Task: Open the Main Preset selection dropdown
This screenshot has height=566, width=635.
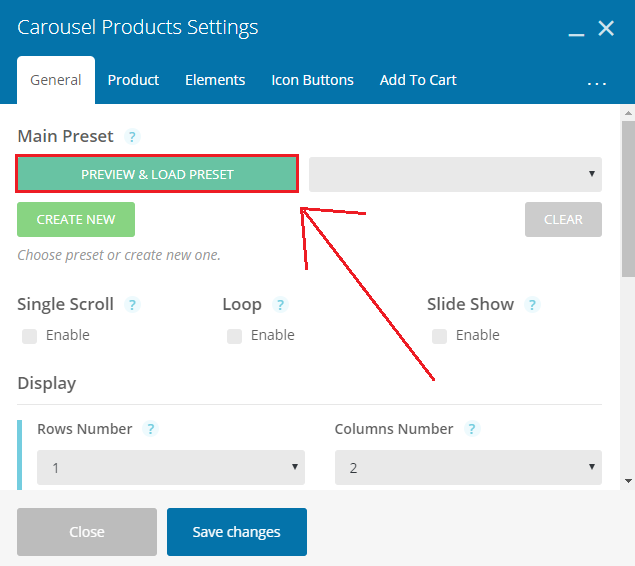Action: click(x=455, y=174)
